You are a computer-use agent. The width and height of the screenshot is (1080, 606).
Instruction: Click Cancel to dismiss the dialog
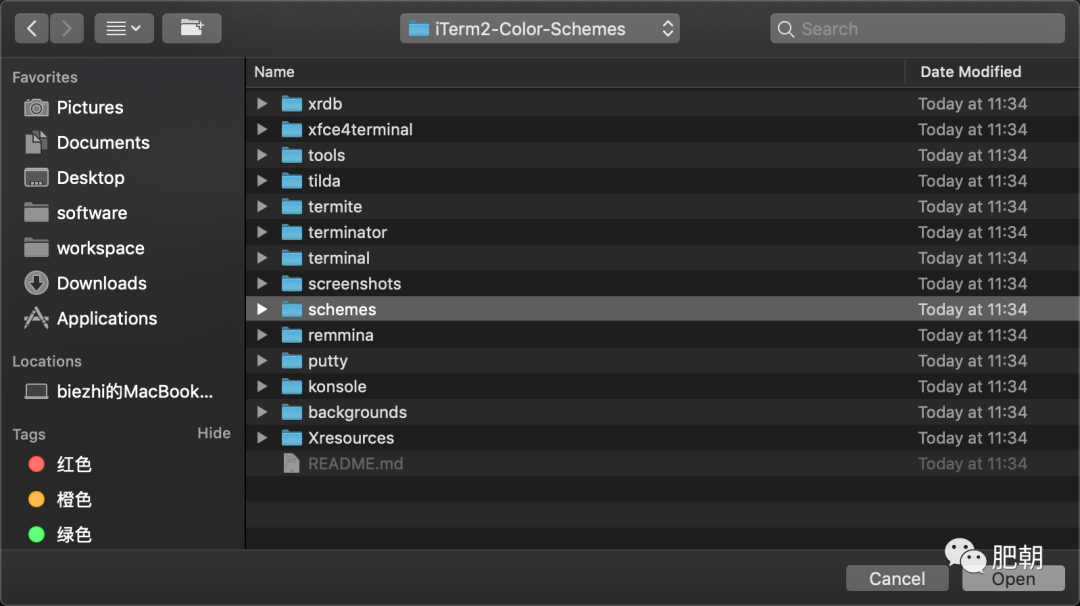pos(897,578)
